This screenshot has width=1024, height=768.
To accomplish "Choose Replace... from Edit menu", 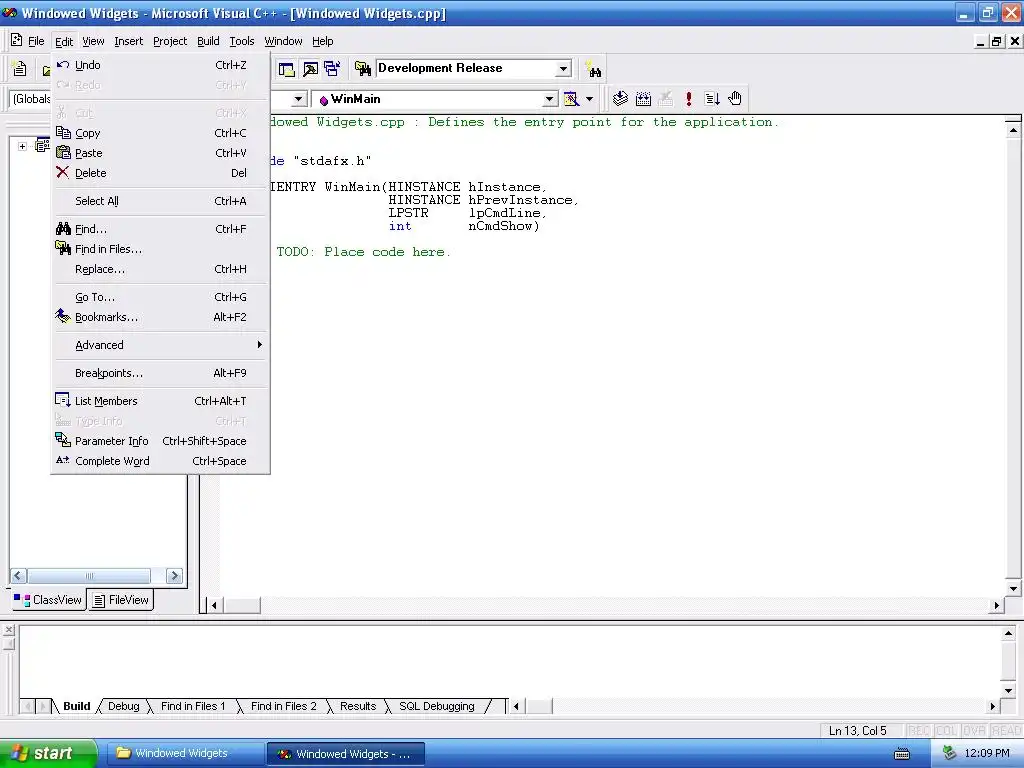I will tap(160, 269).
